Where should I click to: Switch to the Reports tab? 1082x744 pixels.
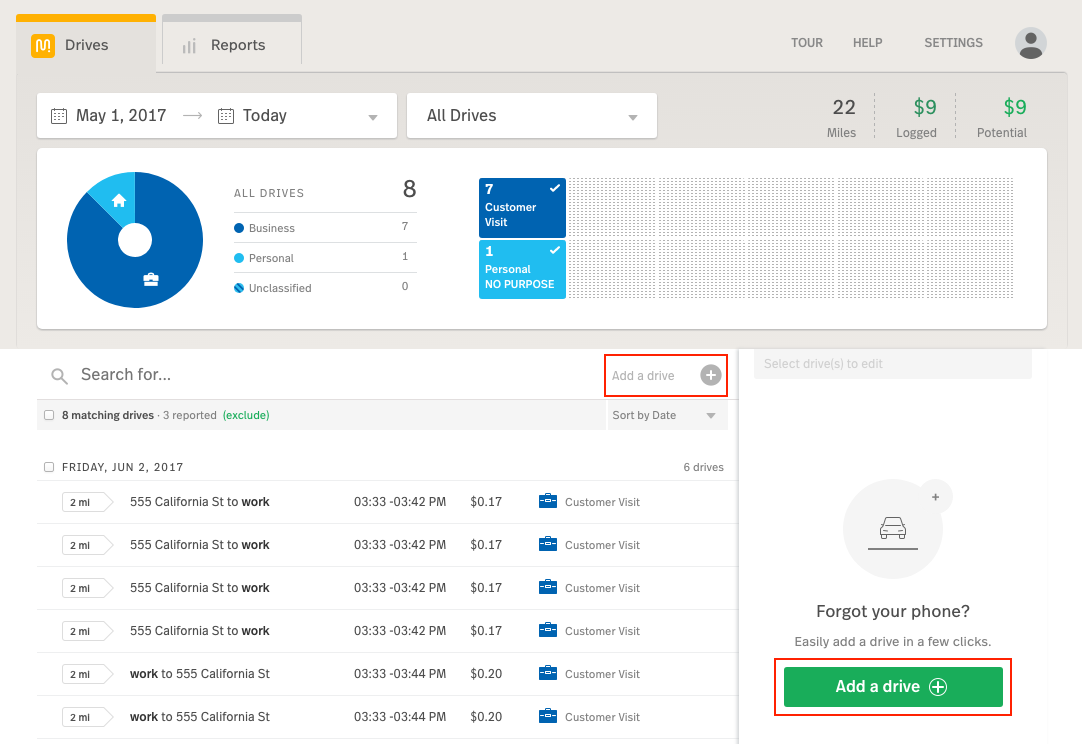tap(232, 45)
